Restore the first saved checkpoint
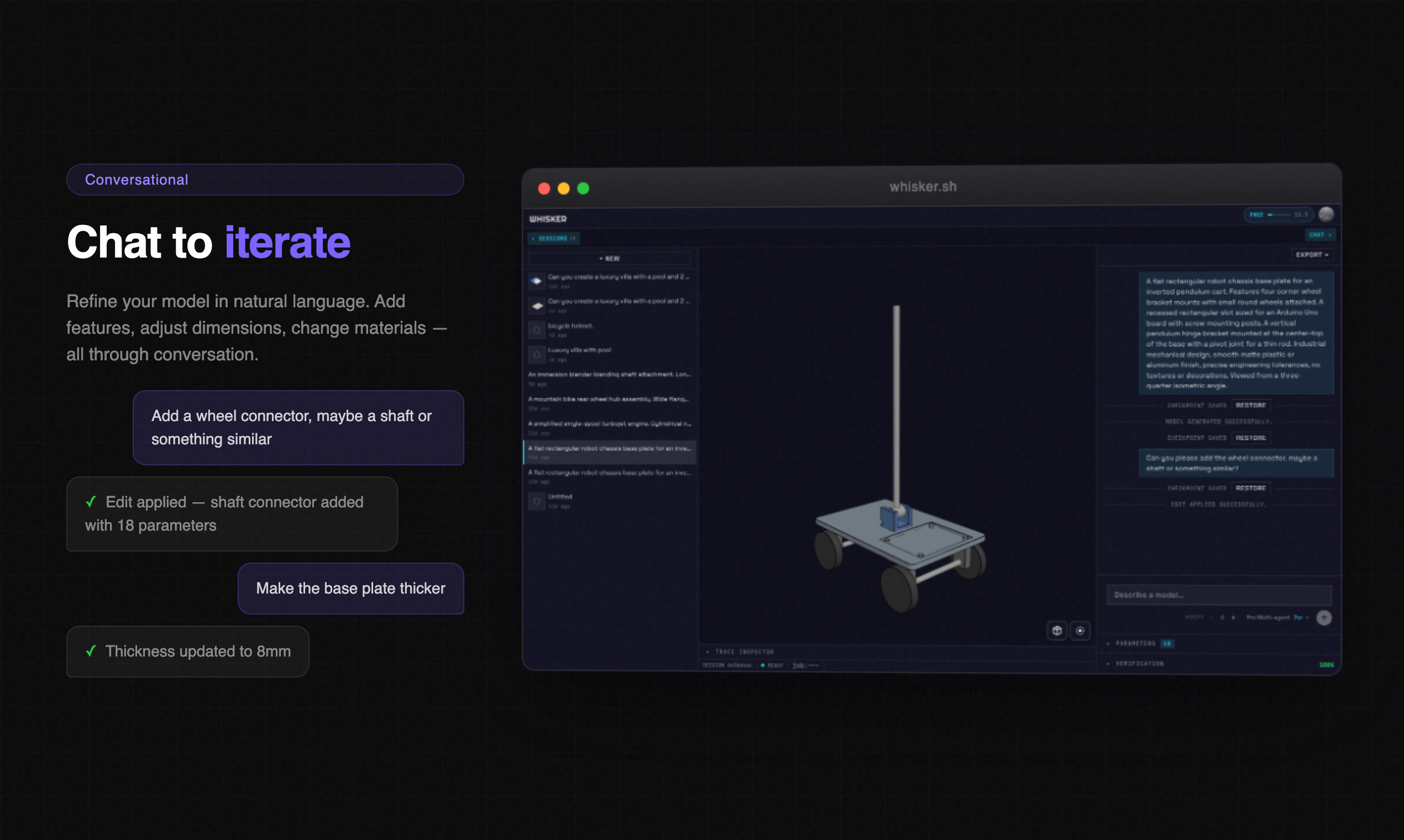The width and height of the screenshot is (1404, 840). [x=1250, y=405]
